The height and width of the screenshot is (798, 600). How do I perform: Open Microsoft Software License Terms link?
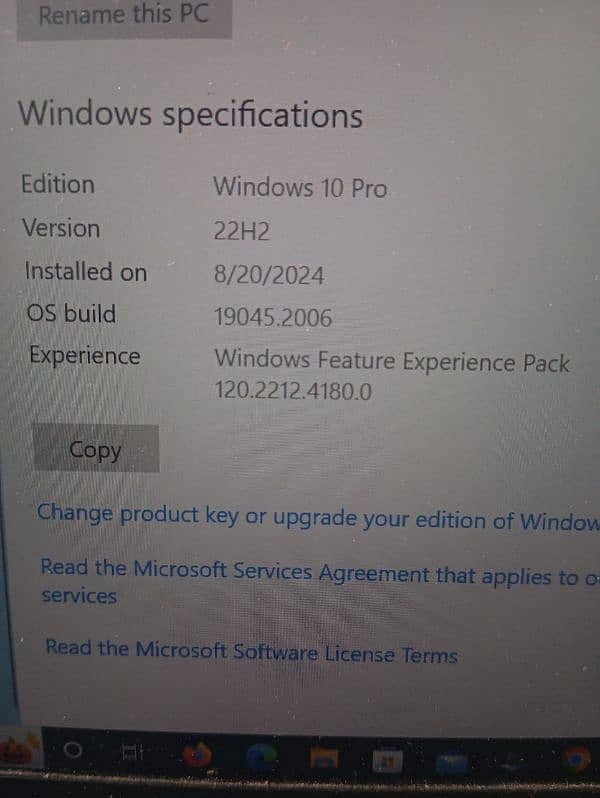(251, 652)
